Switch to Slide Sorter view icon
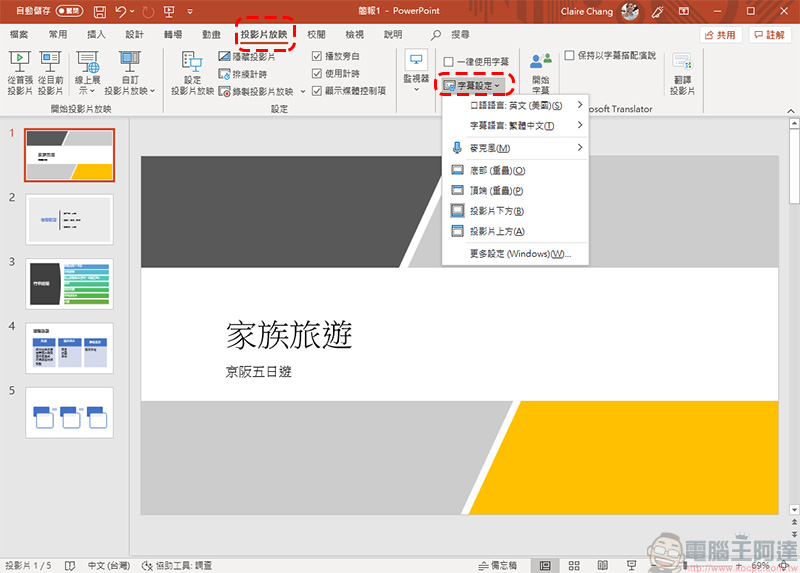Screen dimensions: 800x573 pyautogui.click(x=574, y=565)
